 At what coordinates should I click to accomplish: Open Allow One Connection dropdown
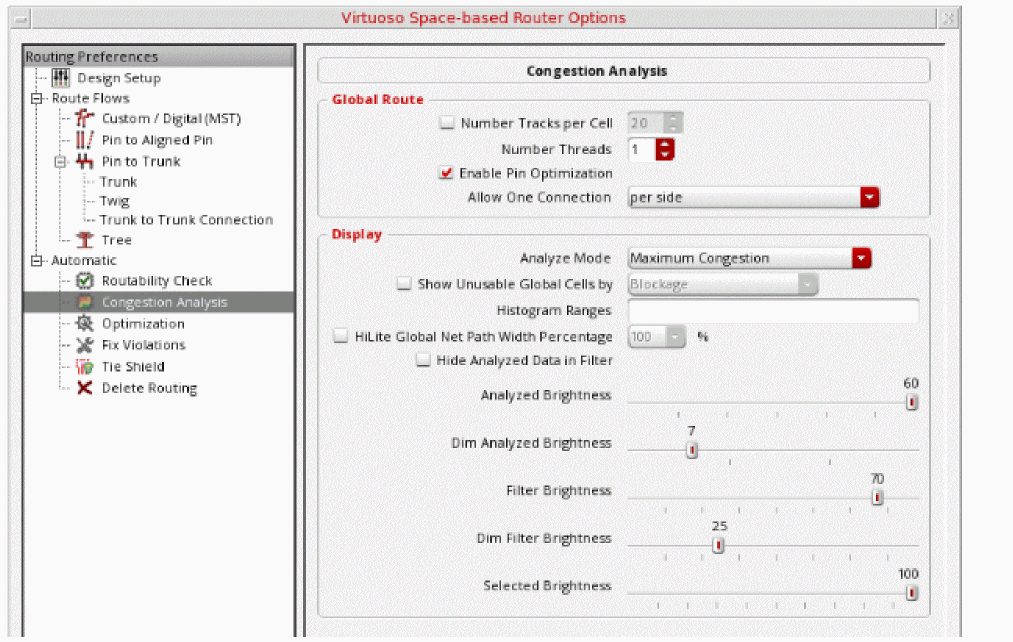[869, 197]
